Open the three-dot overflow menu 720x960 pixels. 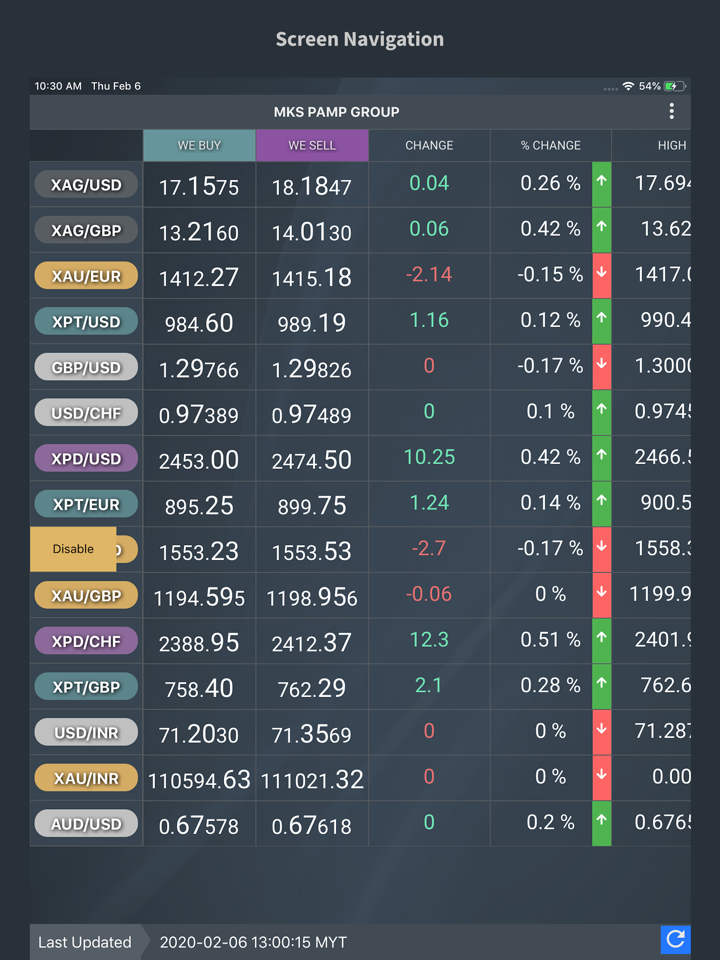pos(671,111)
